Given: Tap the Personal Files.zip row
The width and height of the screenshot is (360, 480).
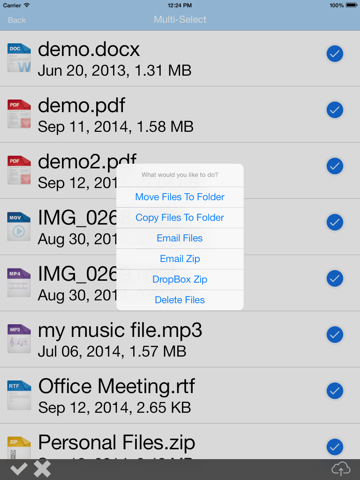Looking at the screenshot, I should [x=180, y=442].
